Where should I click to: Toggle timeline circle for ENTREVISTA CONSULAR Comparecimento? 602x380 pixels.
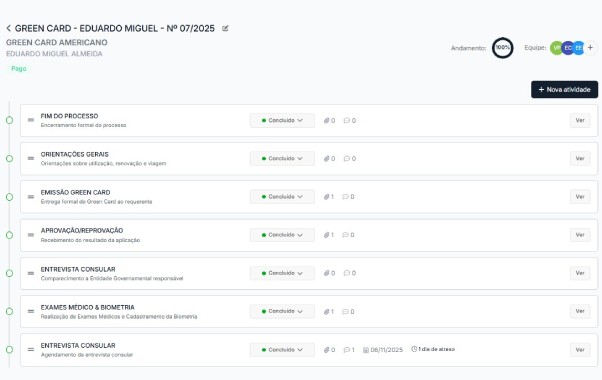10,273
